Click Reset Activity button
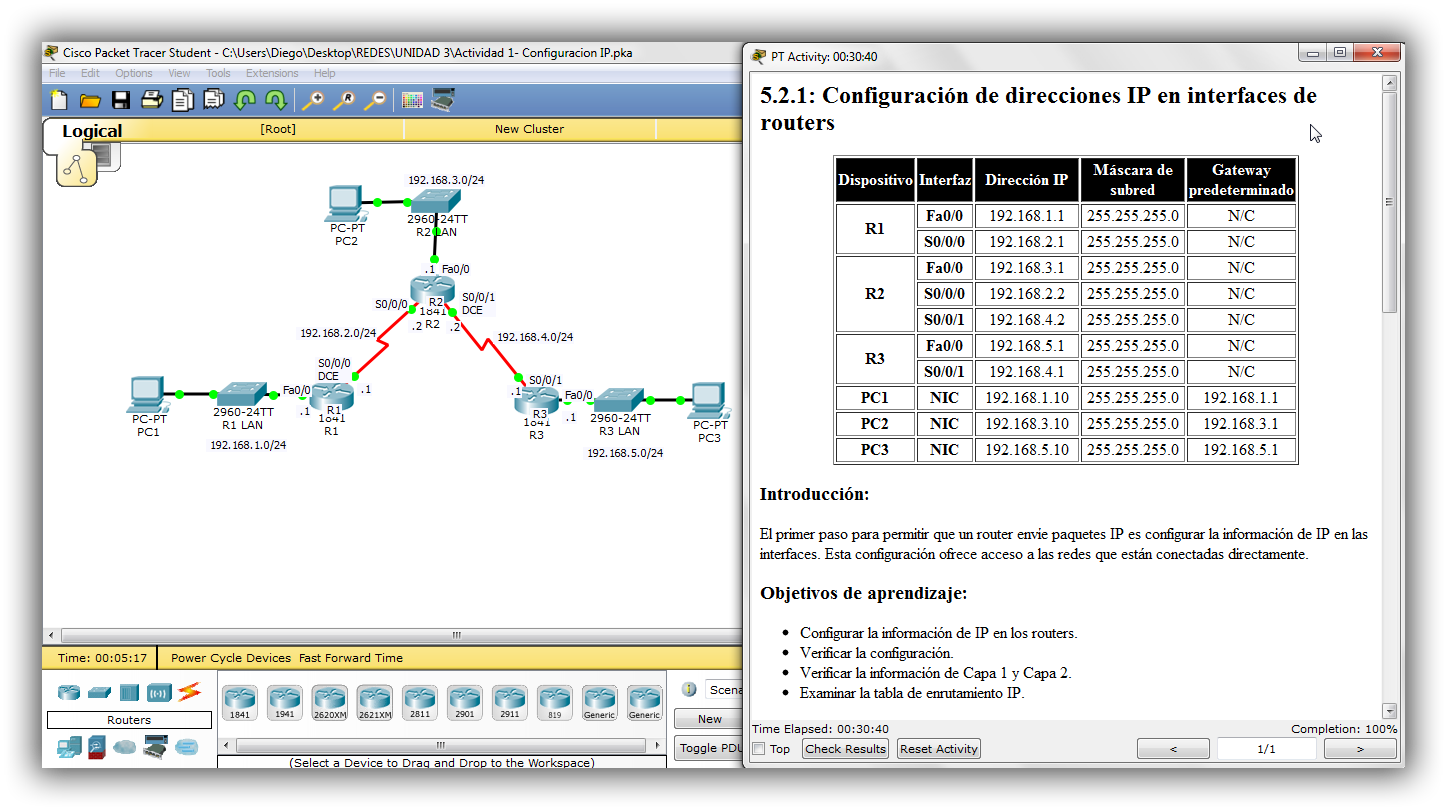1447x810 pixels. (938, 748)
